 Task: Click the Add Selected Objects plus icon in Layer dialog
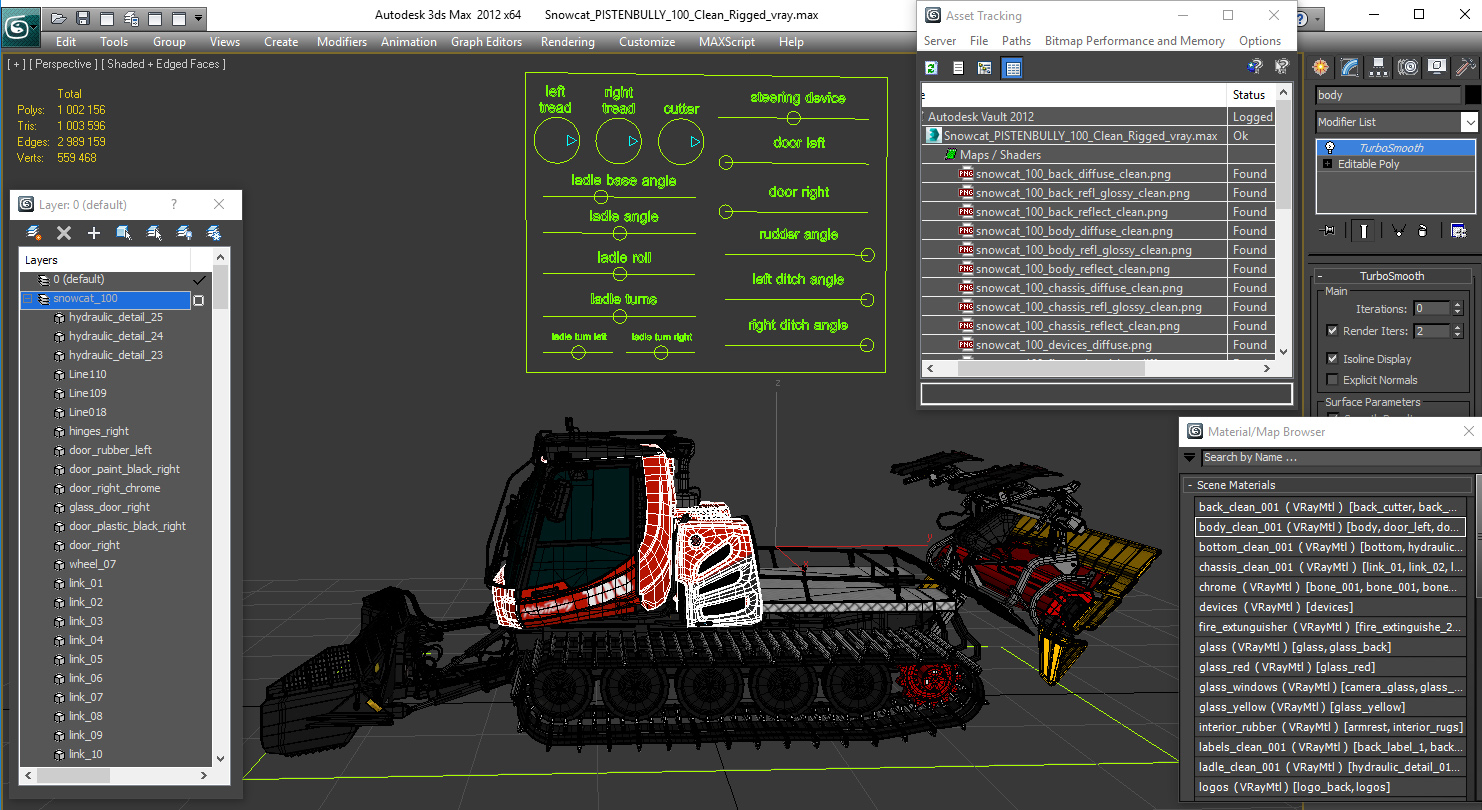pos(94,232)
